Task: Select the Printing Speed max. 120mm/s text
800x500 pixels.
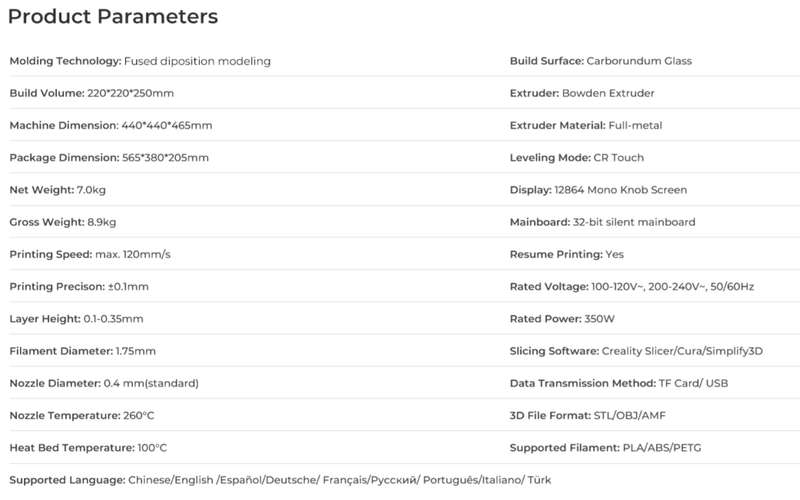Action: [x=90, y=254]
